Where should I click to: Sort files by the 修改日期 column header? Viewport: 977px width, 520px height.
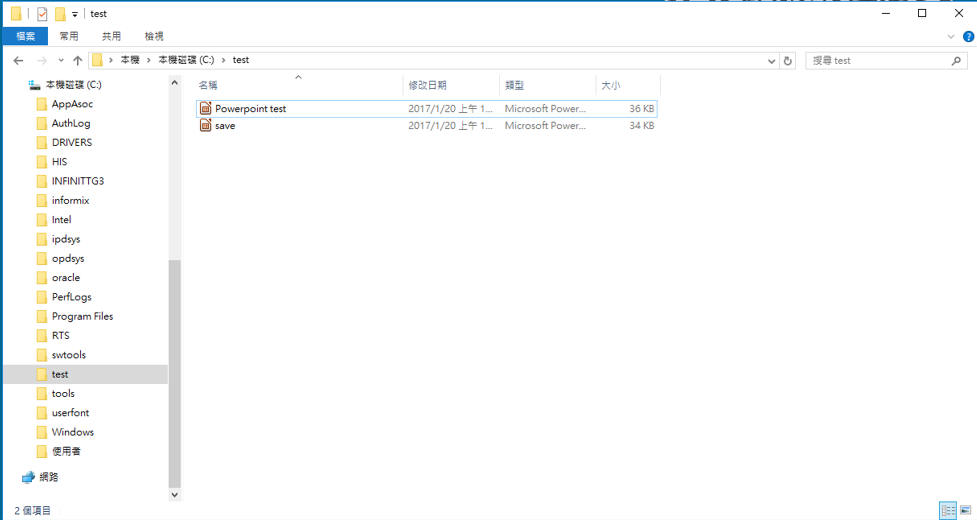click(x=428, y=86)
